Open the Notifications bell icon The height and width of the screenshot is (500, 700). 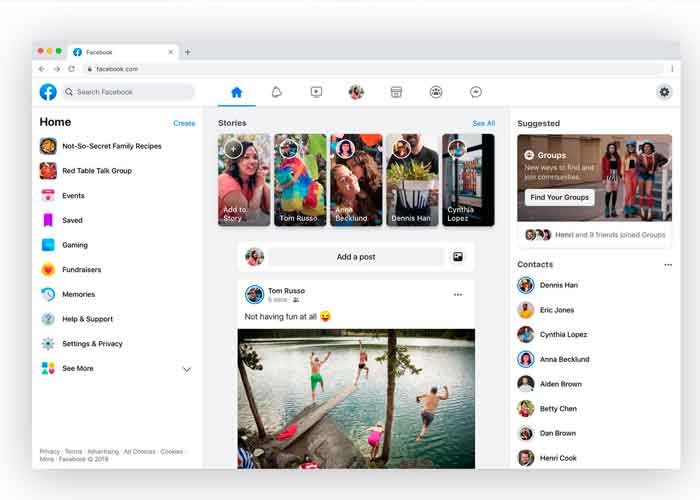277,92
